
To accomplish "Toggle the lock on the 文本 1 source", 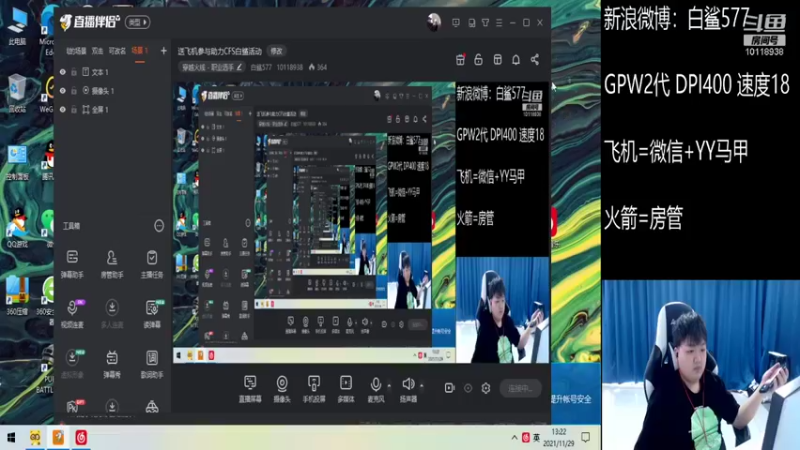I will [x=74, y=72].
